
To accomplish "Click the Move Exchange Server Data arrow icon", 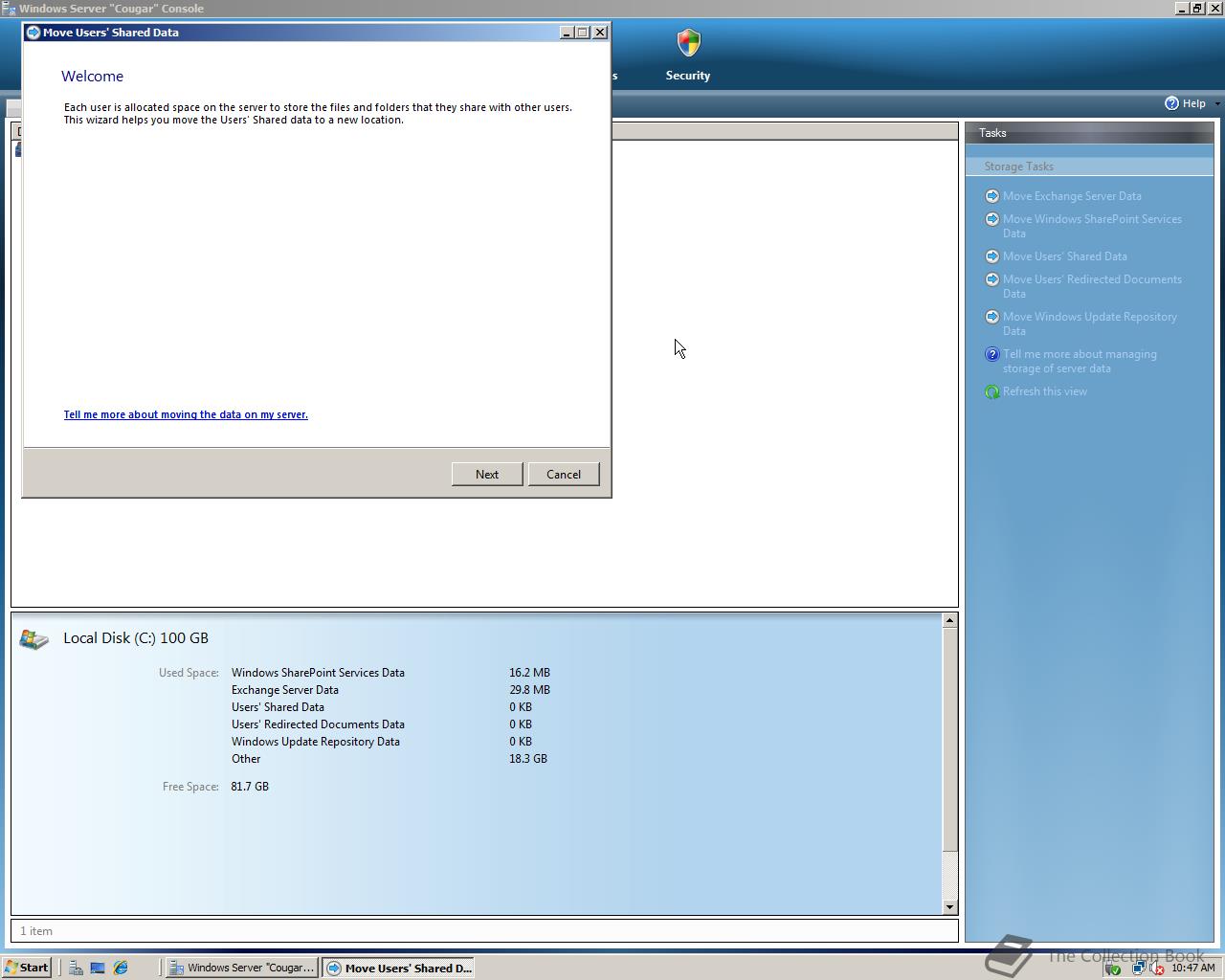I will [x=992, y=195].
